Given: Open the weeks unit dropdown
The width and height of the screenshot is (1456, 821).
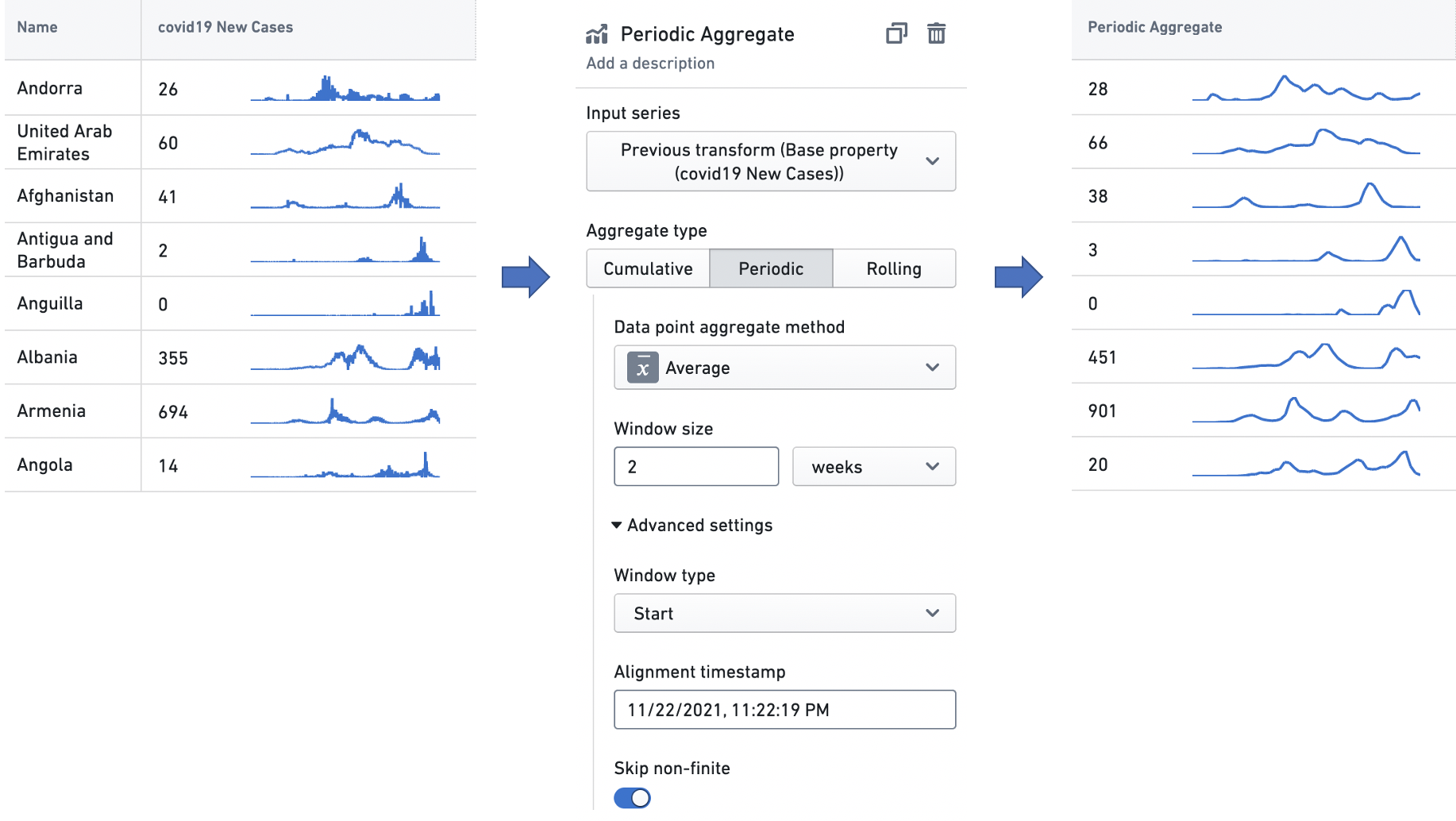Looking at the screenshot, I should pyautogui.click(x=874, y=467).
